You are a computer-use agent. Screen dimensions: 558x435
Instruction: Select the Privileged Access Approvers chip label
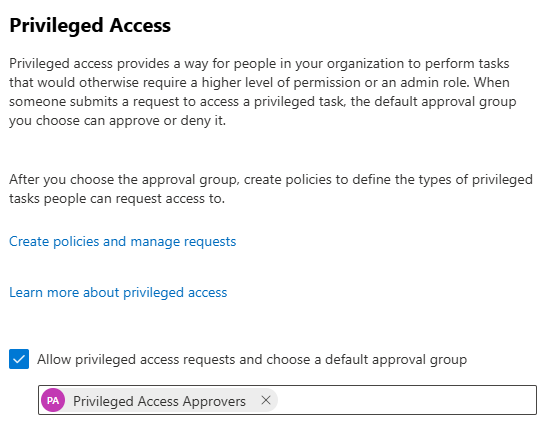click(159, 401)
